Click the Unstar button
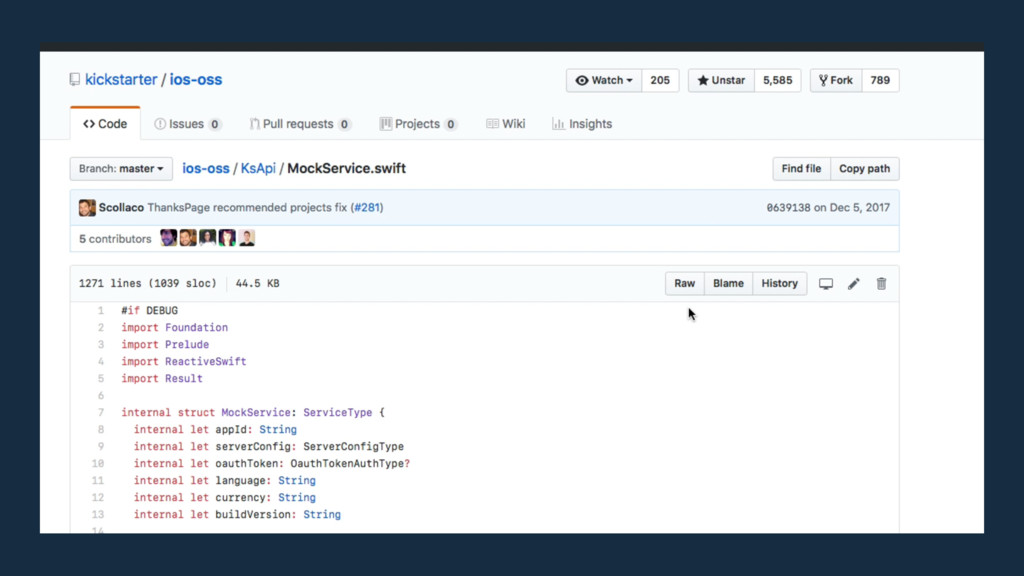Image resolution: width=1024 pixels, height=576 pixels. pyautogui.click(x=721, y=80)
